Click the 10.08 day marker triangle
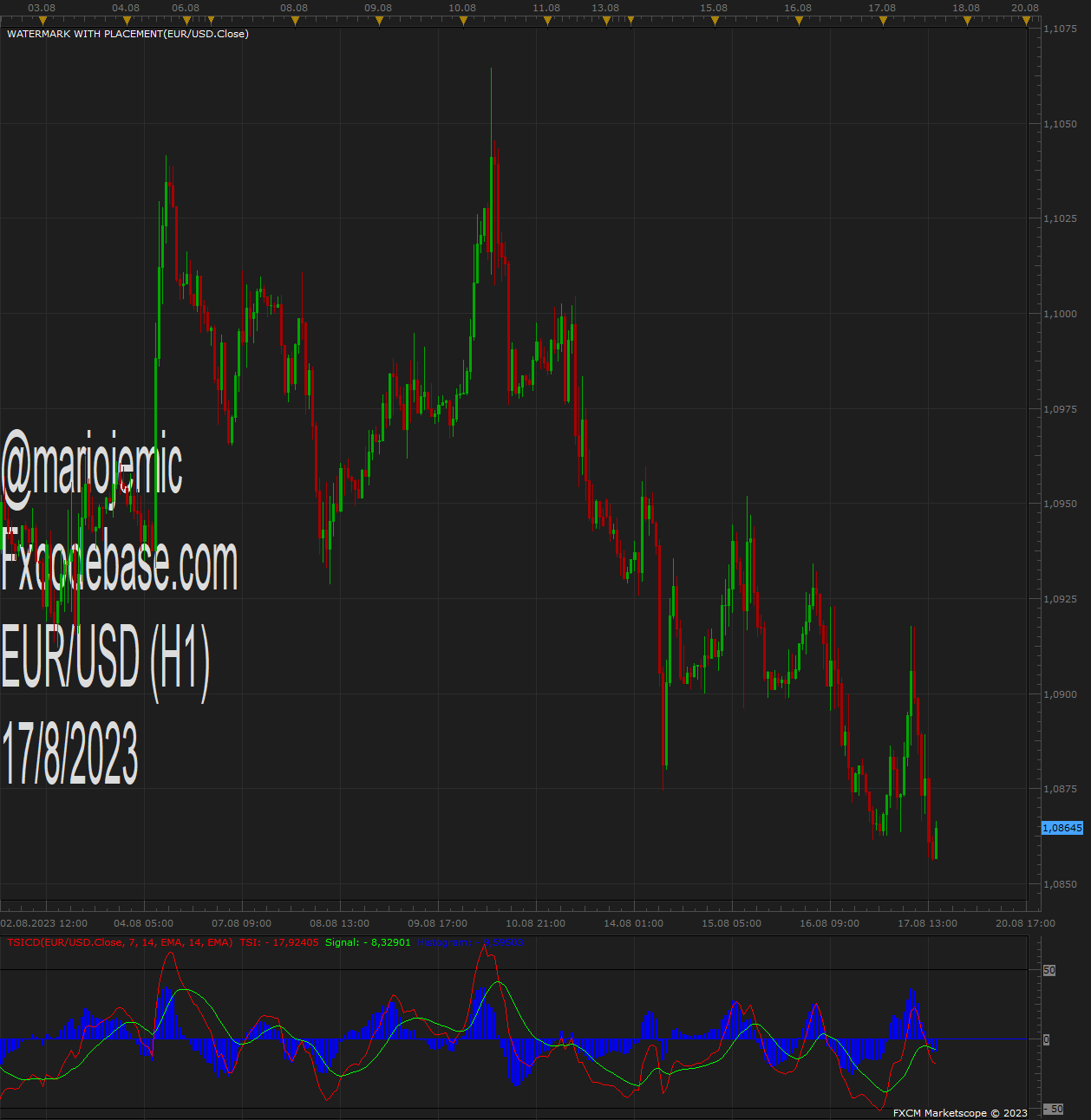Image resolution: width=1091 pixels, height=1120 pixels. (463, 20)
